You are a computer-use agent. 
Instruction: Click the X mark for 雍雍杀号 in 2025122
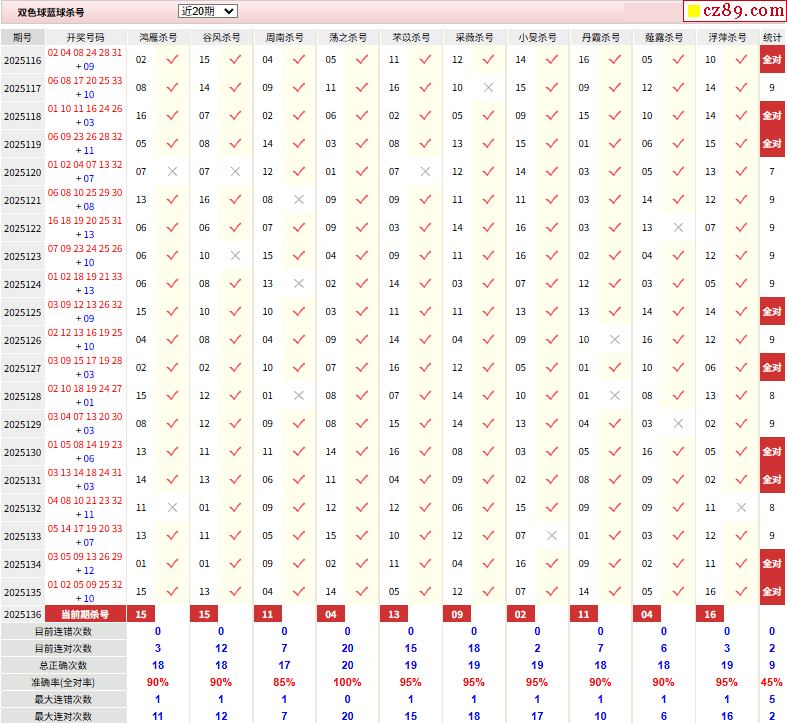pyautogui.click(x=678, y=228)
